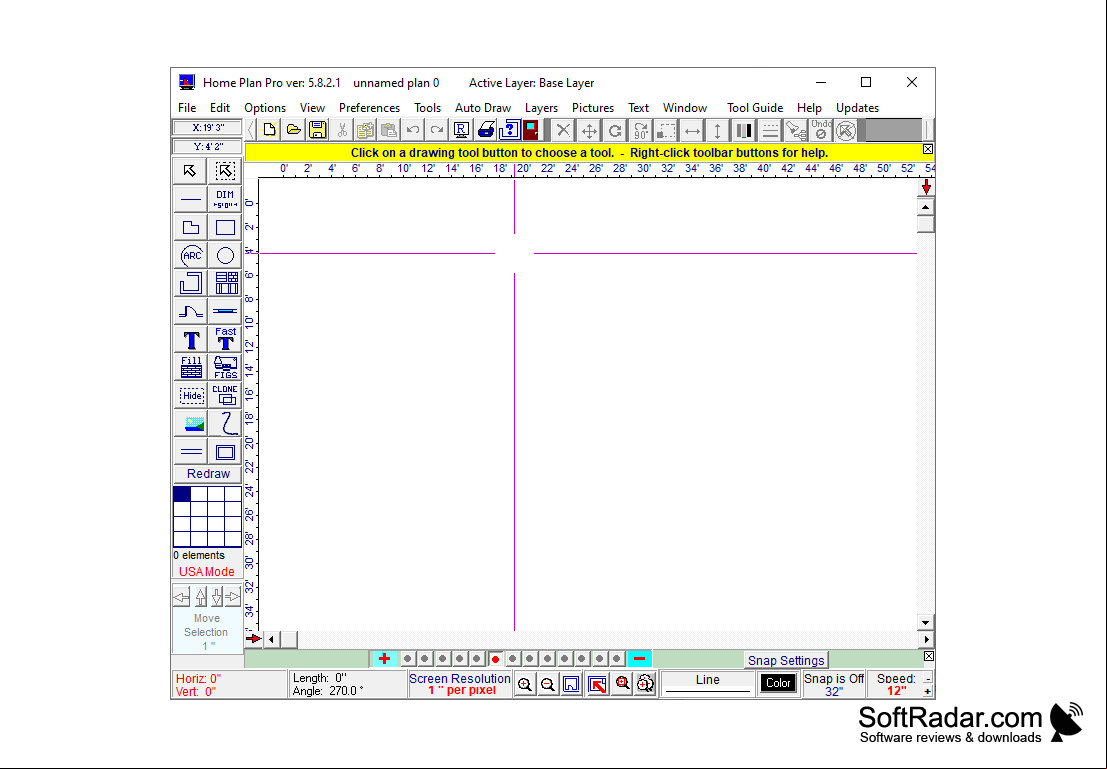
Task: Close the bottom resolution bar
Action: click(928, 656)
